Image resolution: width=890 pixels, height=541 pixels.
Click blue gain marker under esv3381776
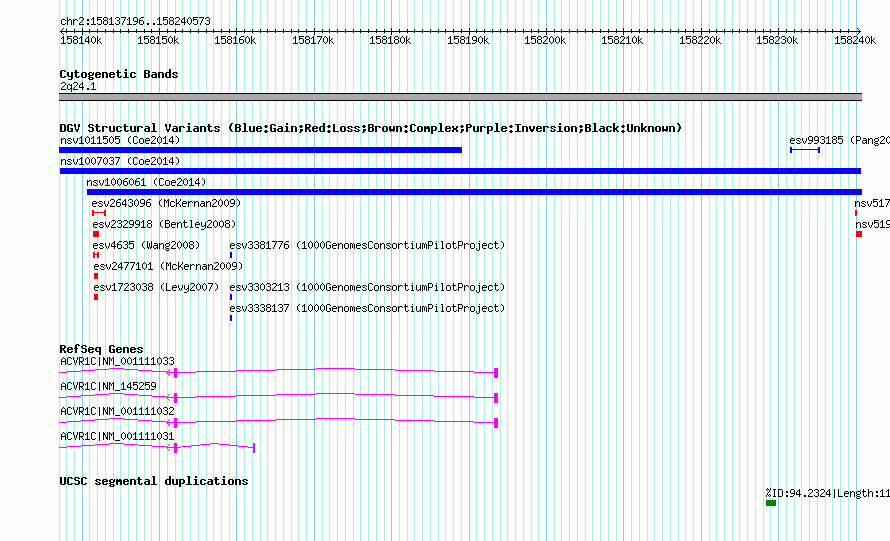231,255
